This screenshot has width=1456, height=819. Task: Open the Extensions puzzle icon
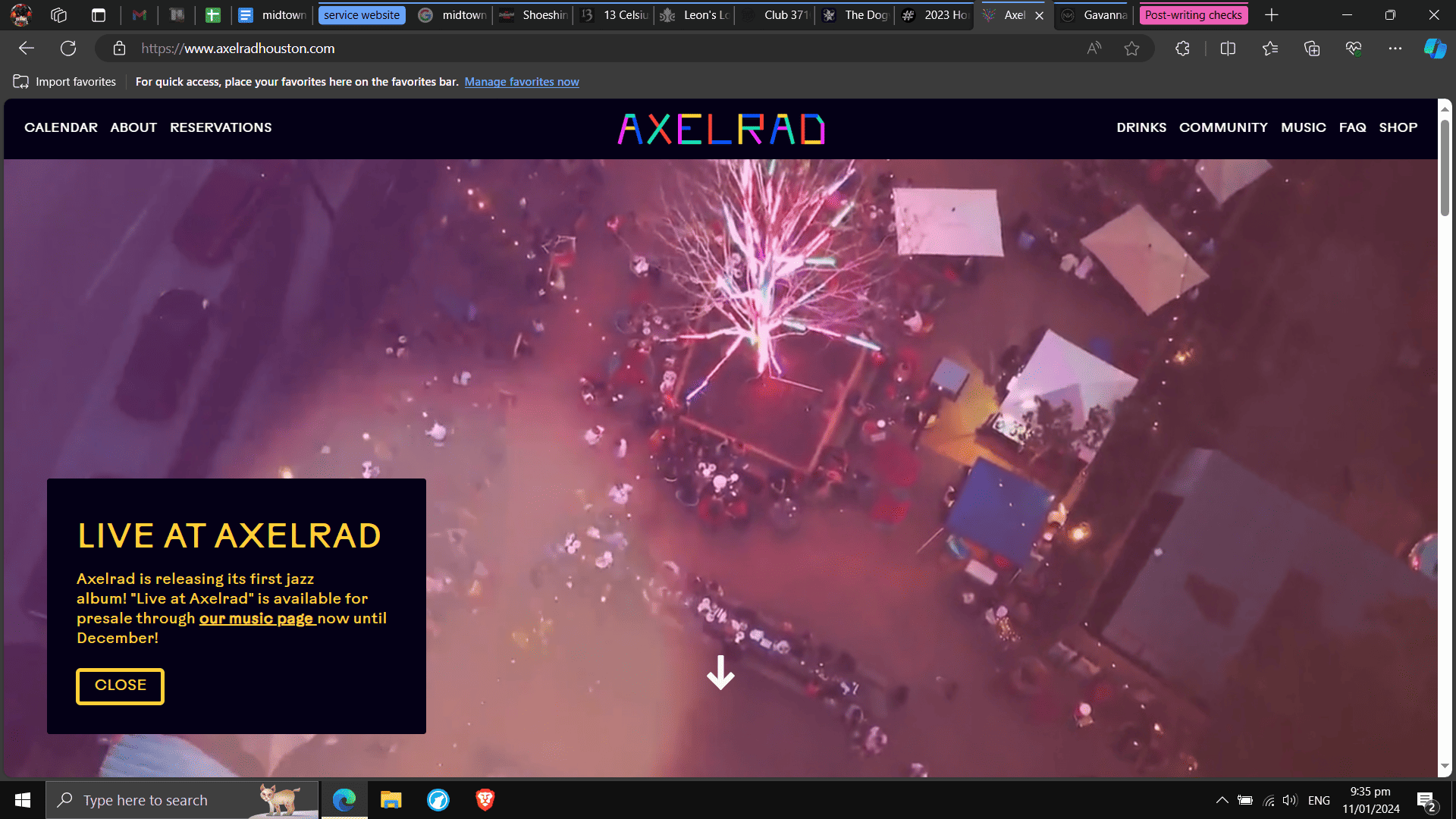point(1182,49)
